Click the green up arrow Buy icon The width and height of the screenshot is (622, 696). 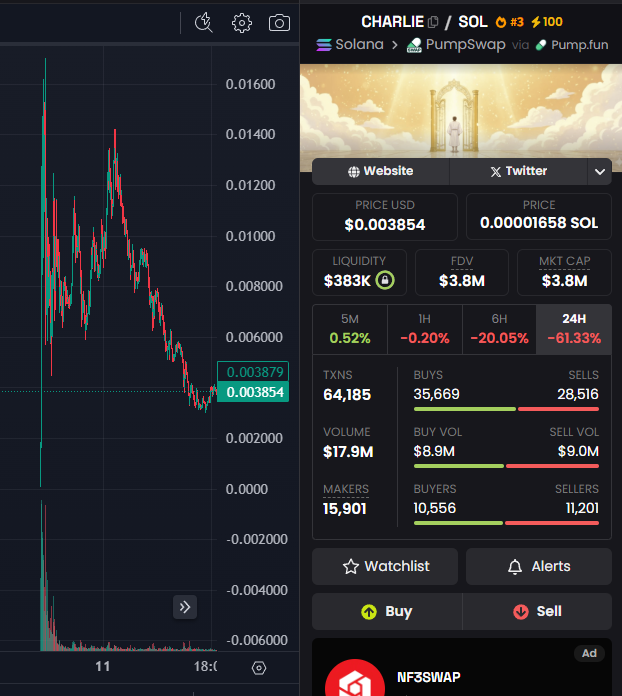[x=369, y=612]
